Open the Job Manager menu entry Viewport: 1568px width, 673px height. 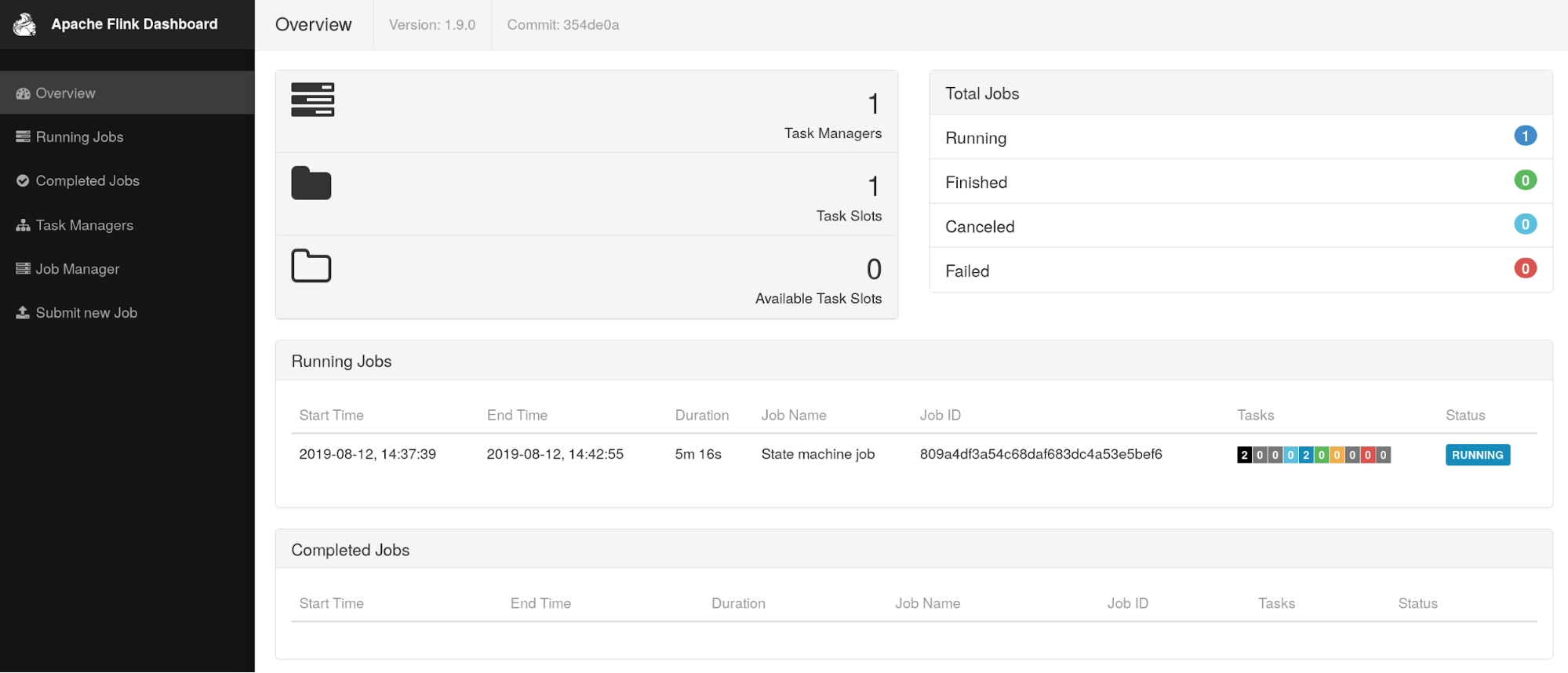tap(77, 268)
